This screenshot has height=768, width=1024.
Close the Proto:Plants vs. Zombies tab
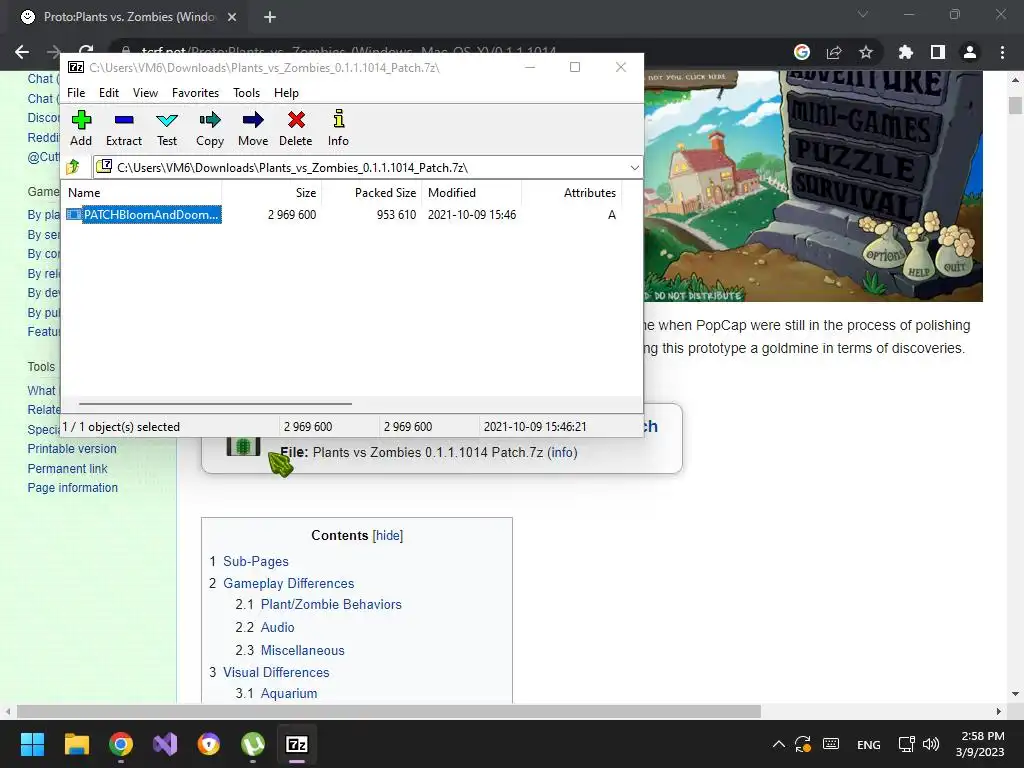(232, 17)
